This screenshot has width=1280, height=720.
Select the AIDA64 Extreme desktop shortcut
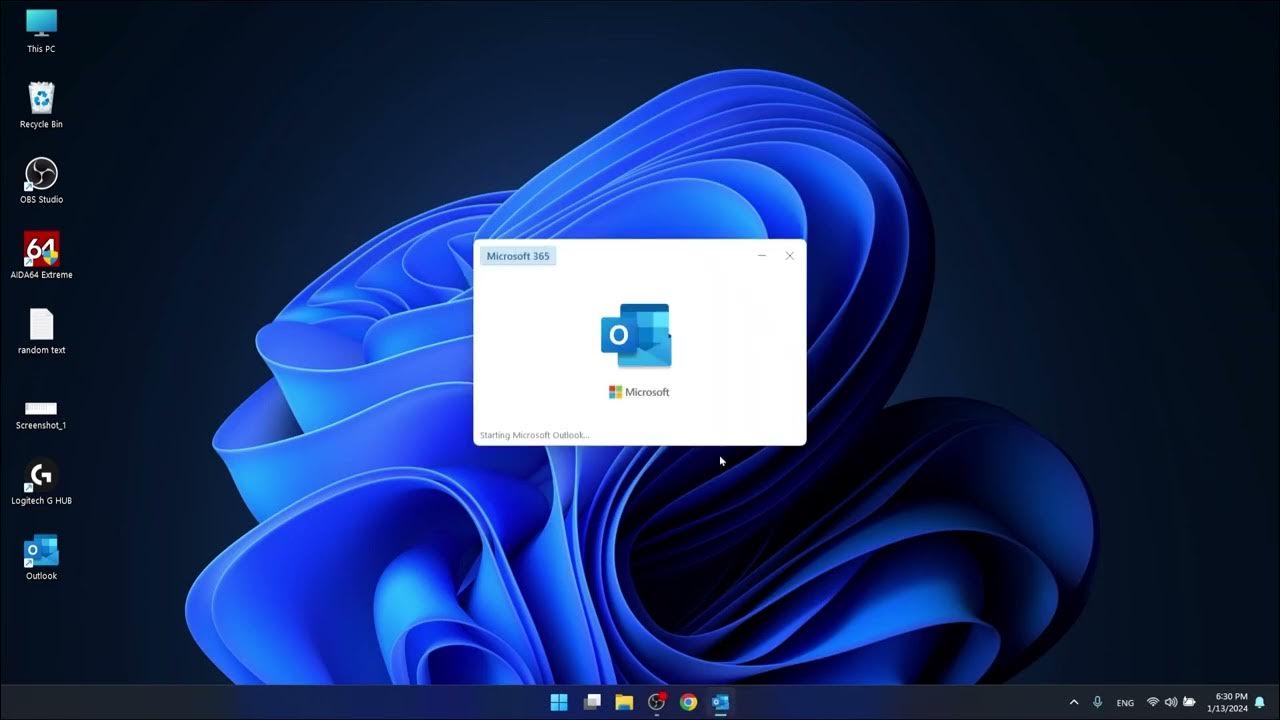pos(41,256)
